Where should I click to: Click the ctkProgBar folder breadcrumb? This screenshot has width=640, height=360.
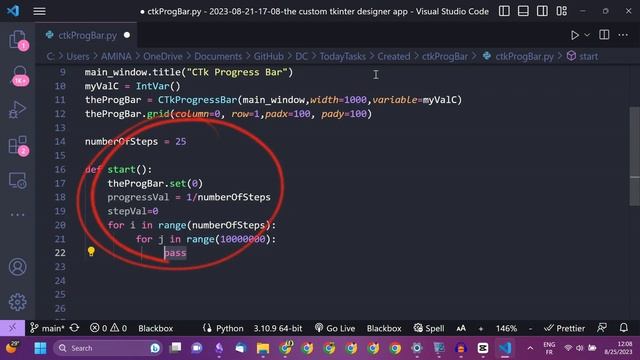coord(444,56)
